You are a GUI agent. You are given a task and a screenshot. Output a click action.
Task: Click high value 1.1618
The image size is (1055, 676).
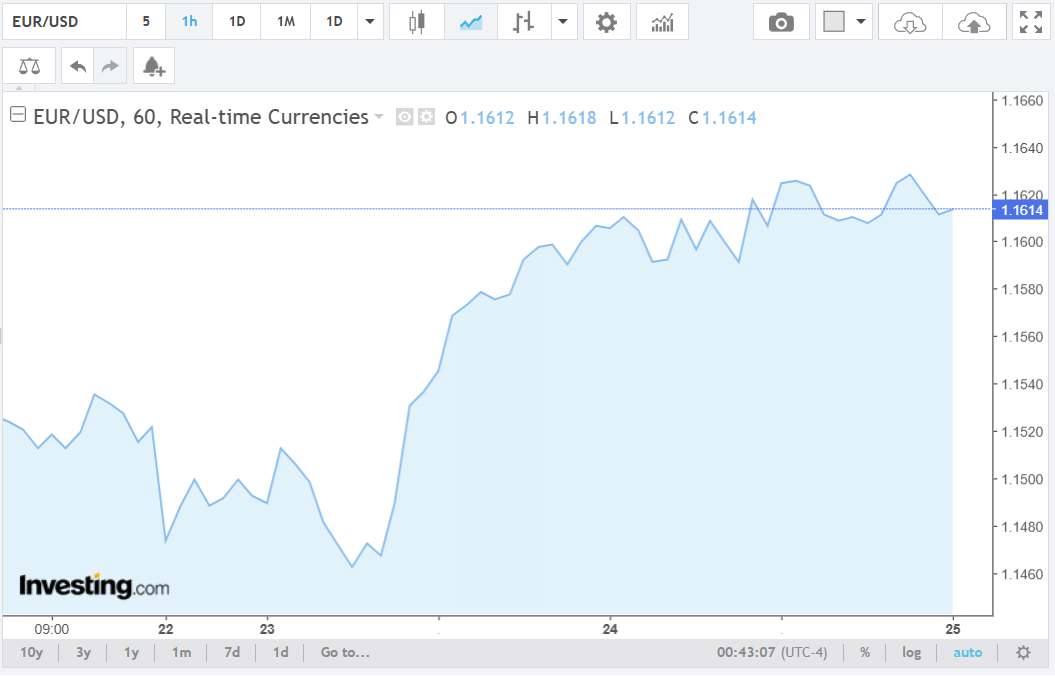569,118
